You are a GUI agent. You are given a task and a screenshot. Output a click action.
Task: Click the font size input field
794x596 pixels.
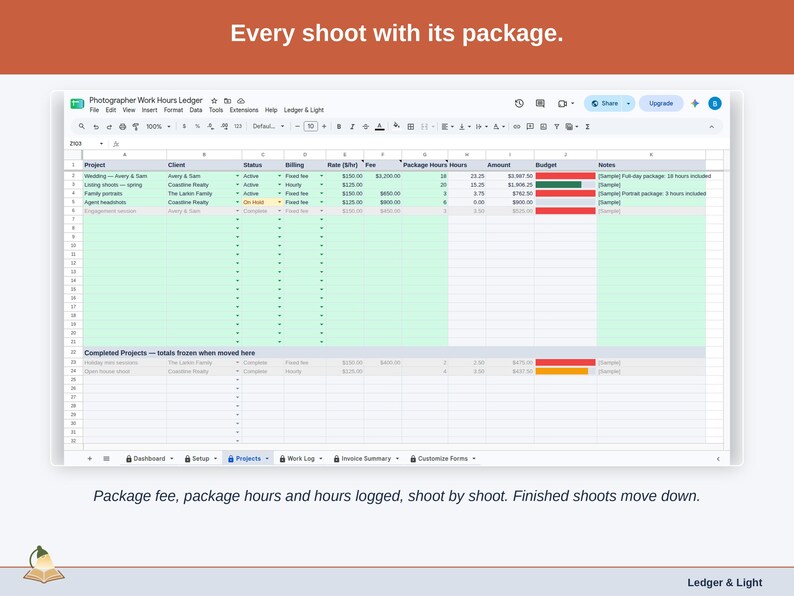[310, 127]
